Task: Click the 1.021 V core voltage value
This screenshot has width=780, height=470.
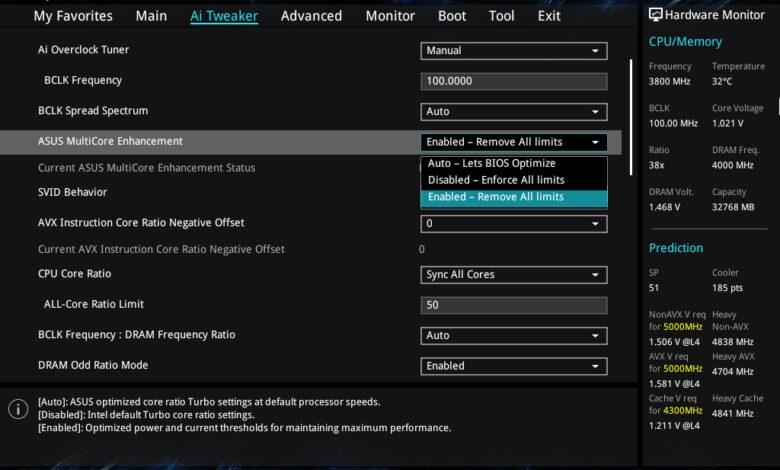Action: click(x=728, y=123)
